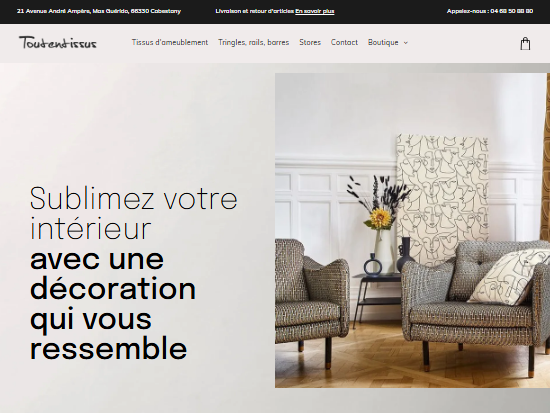Click the Toutentissus logo
Image resolution: width=550 pixels, height=413 pixels.
pyautogui.click(x=58, y=42)
